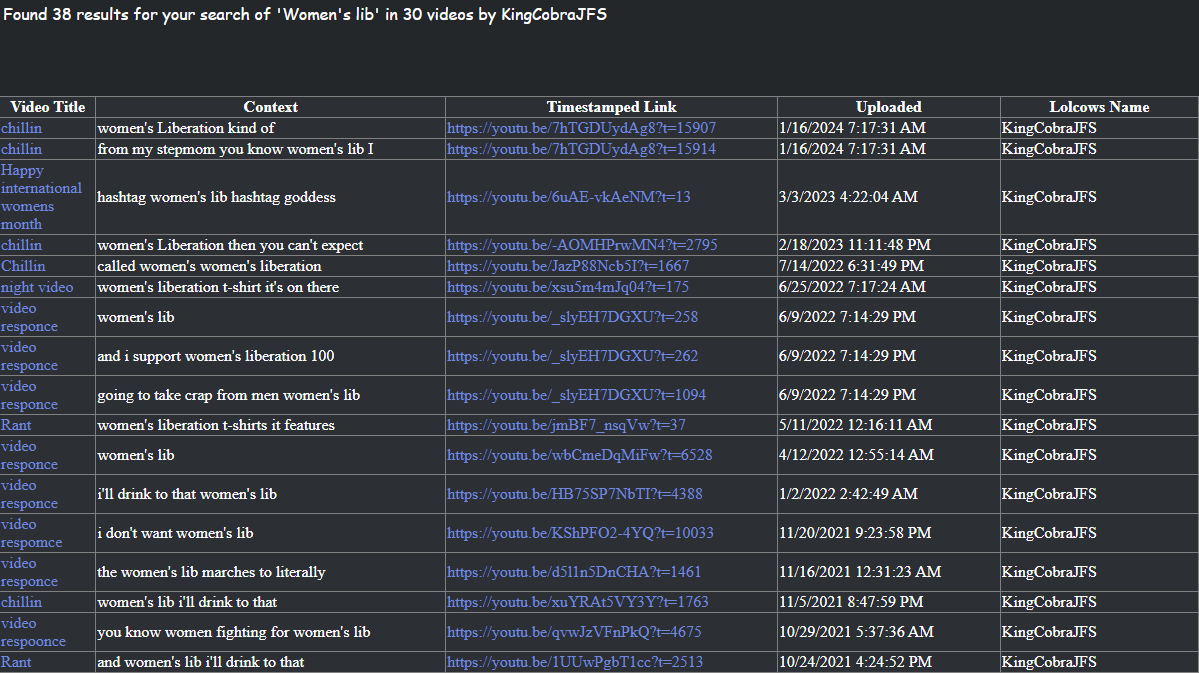
Task: Open the _slyEH7DGXU?t=1094 link
Action: 576,395
